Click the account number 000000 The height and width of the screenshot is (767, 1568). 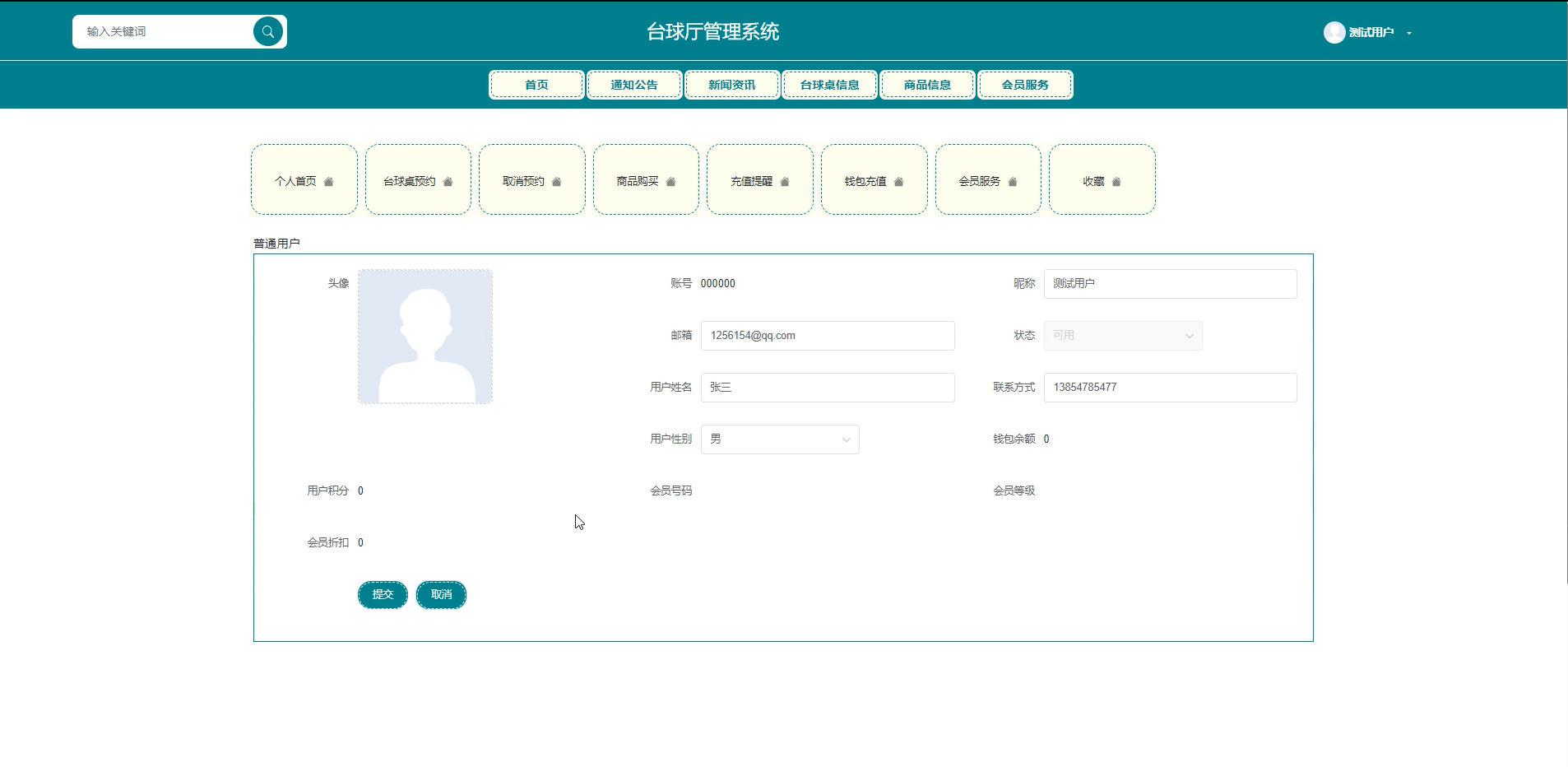(718, 284)
